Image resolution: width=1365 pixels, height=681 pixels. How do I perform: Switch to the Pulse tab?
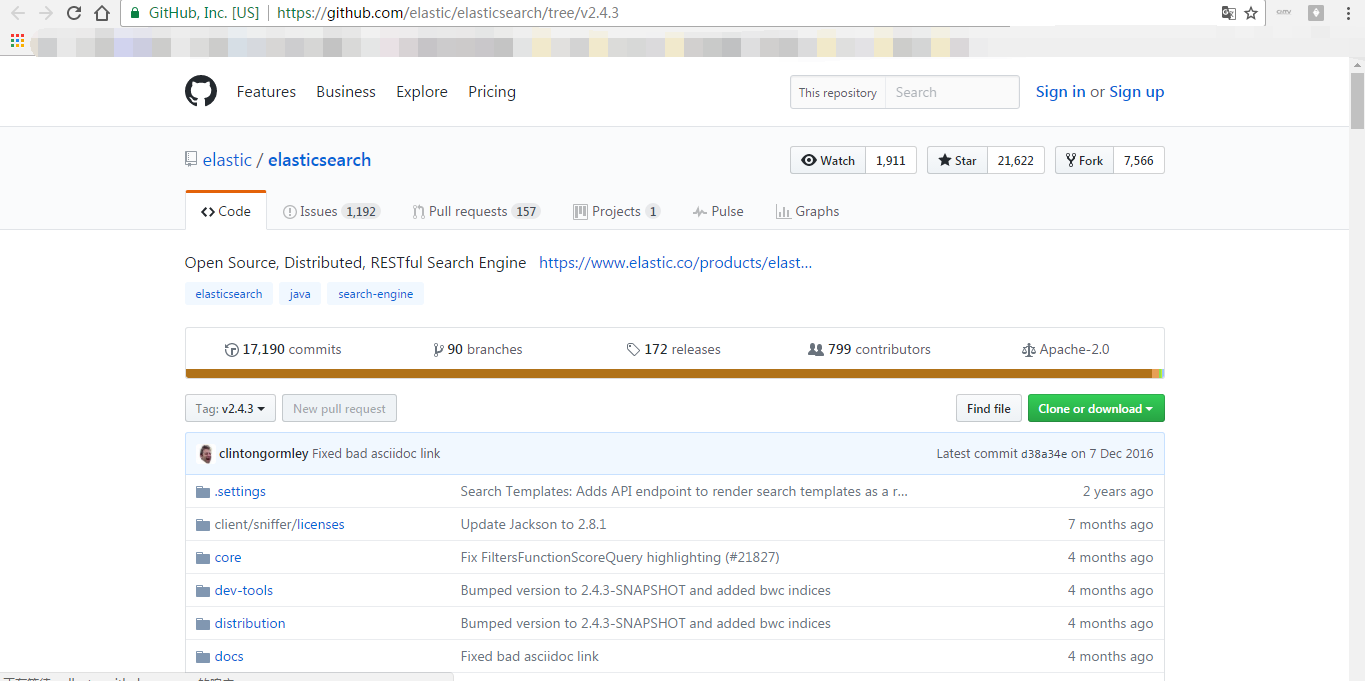point(718,212)
